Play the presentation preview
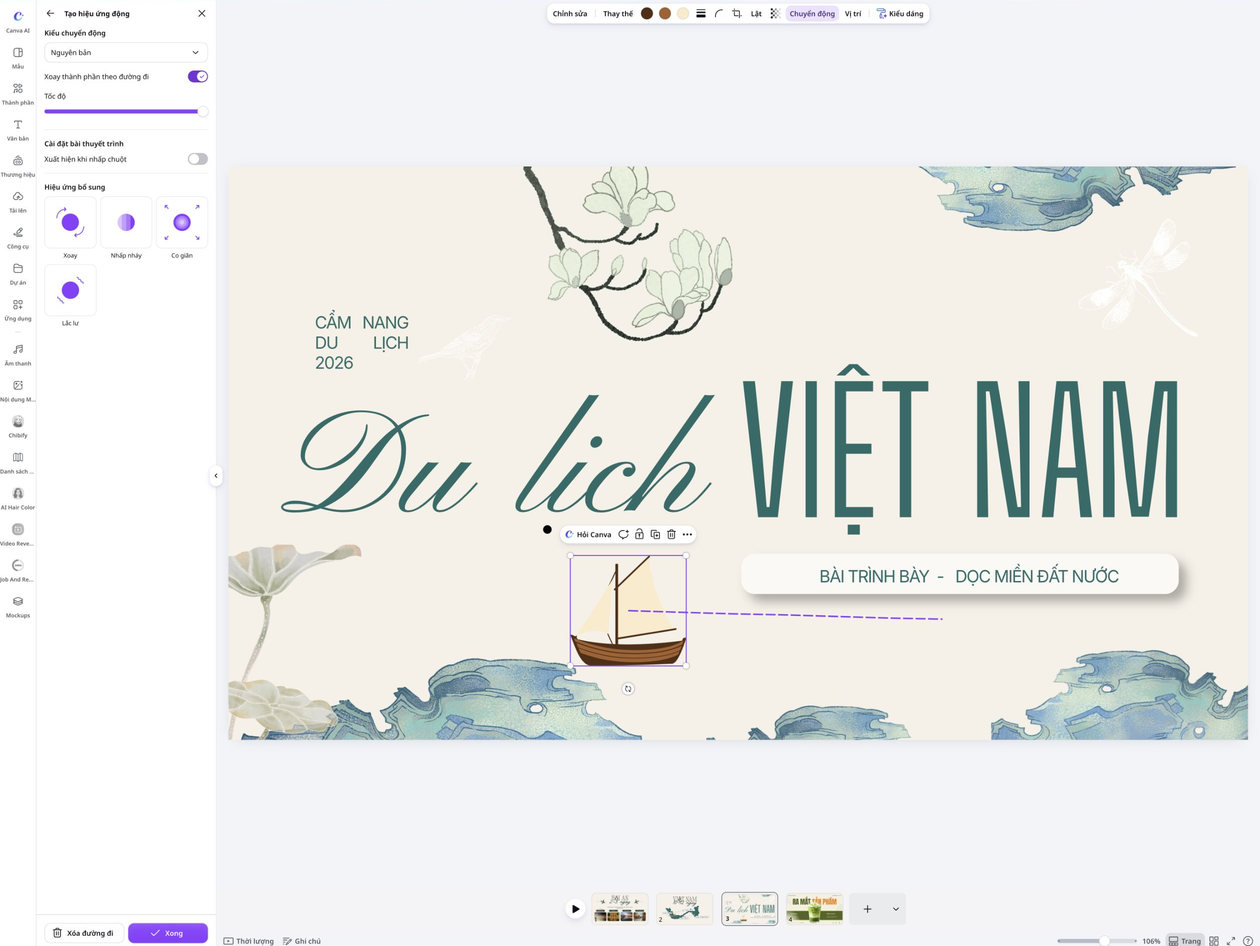The image size is (1260, 946). click(x=575, y=909)
